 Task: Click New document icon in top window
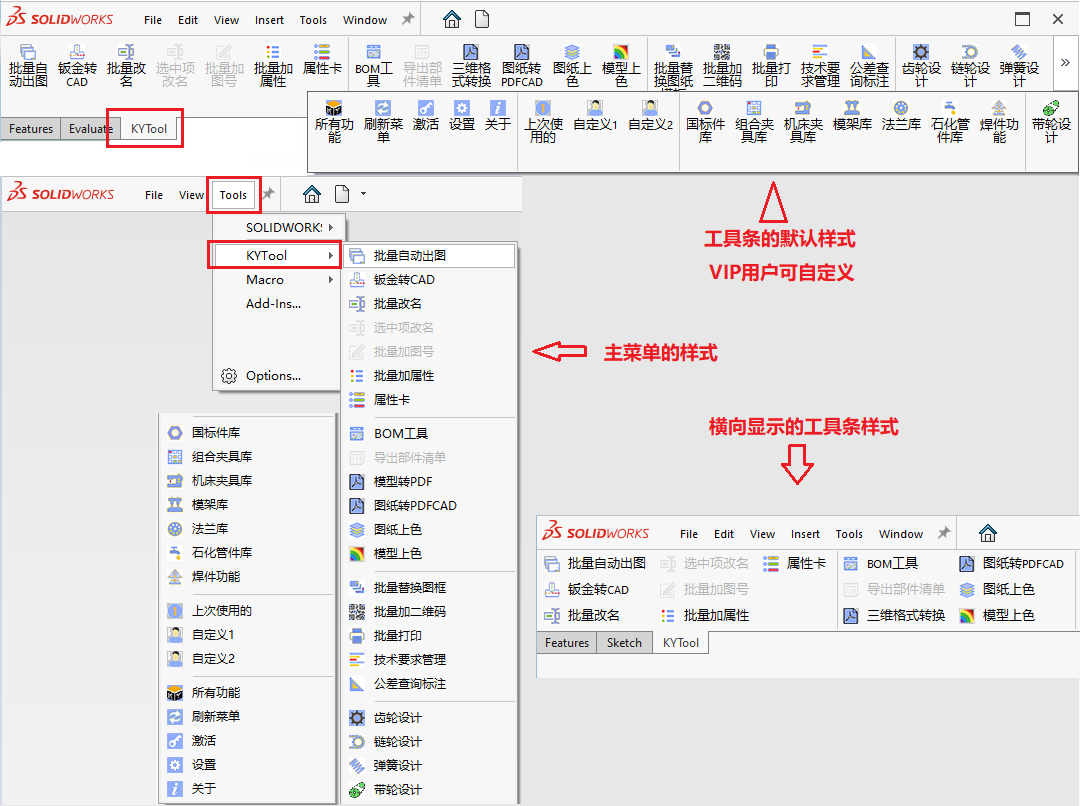[482, 19]
